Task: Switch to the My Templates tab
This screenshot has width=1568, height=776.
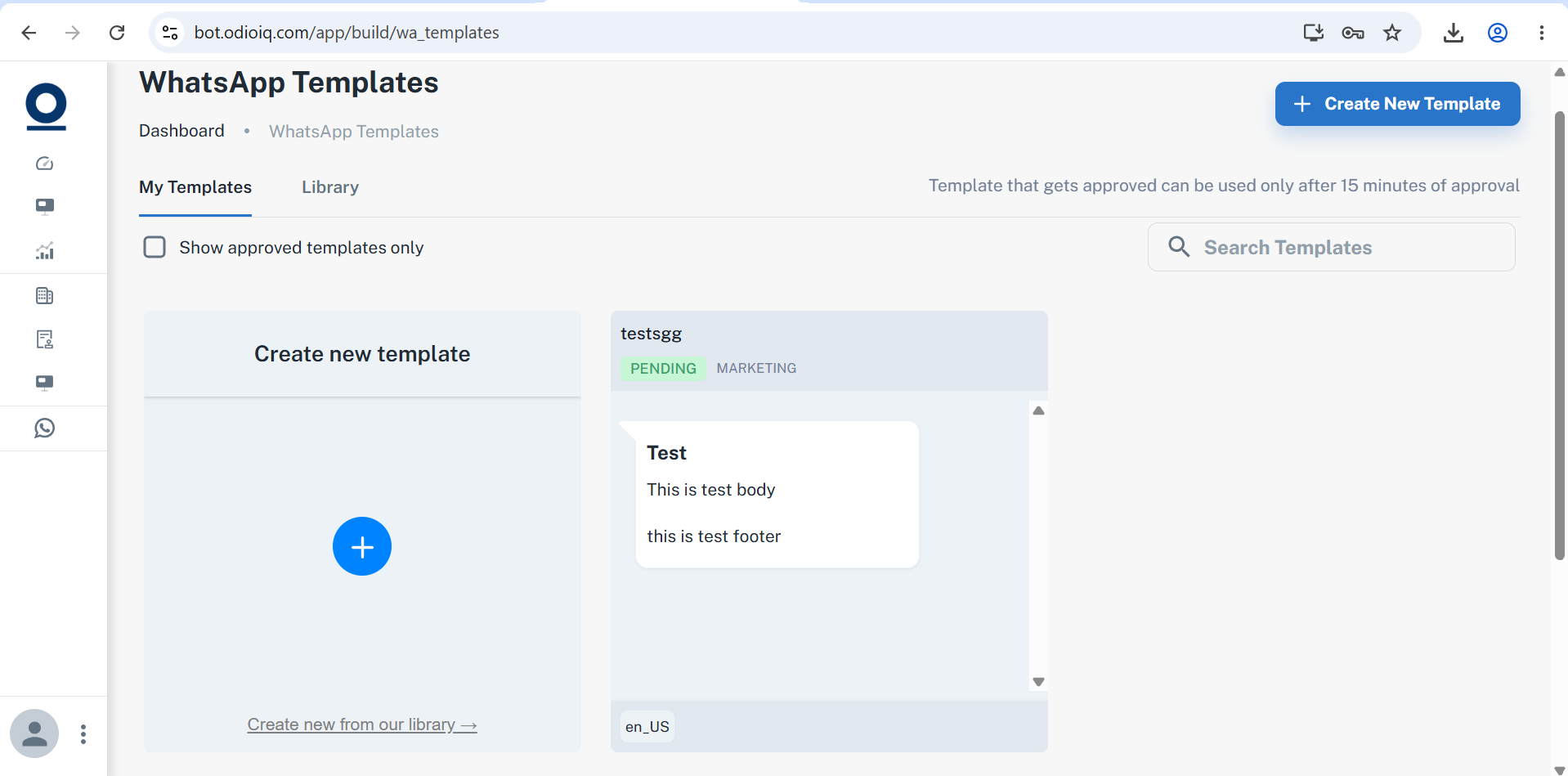Action: [x=195, y=187]
